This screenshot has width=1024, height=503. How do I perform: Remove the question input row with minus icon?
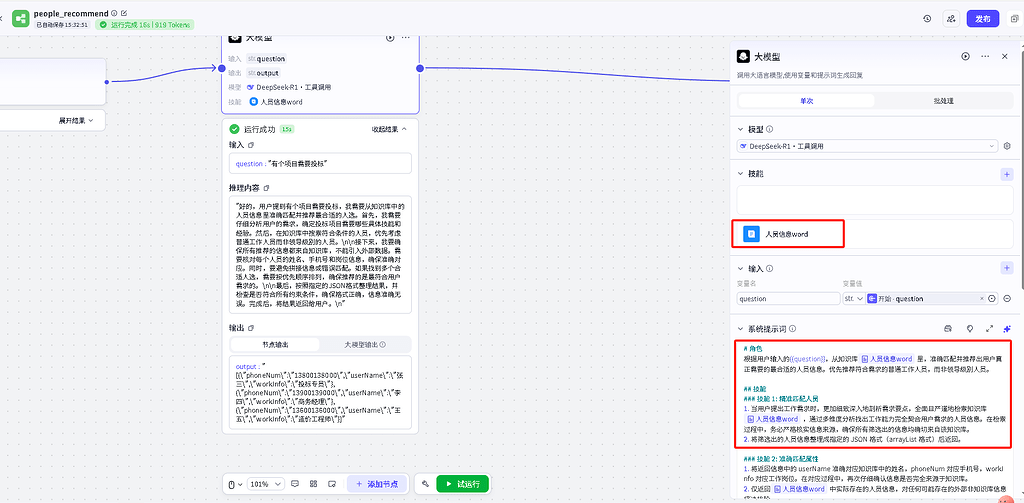pyautogui.click(x=1007, y=299)
